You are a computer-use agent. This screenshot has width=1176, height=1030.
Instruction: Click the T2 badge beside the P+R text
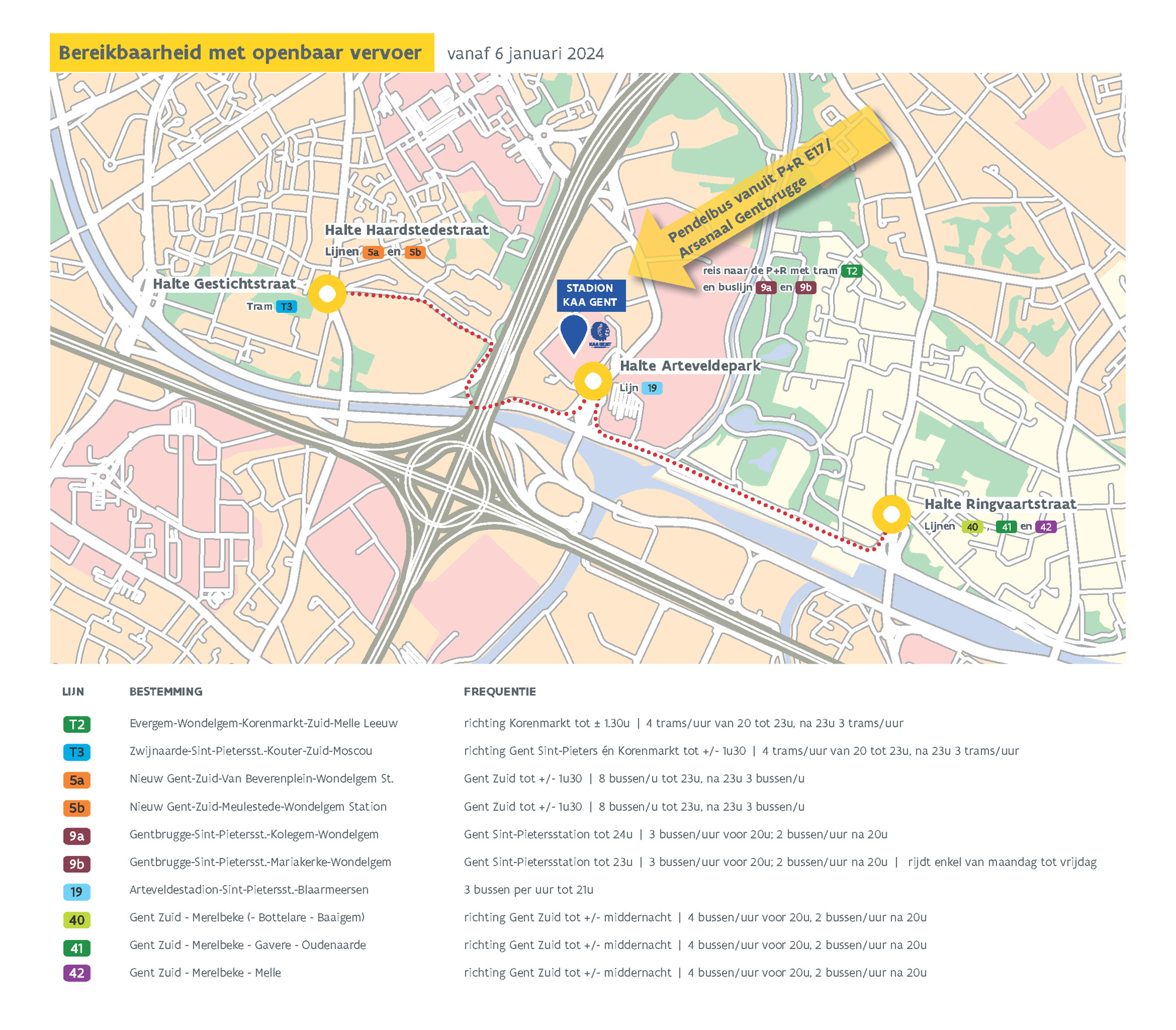point(851,271)
